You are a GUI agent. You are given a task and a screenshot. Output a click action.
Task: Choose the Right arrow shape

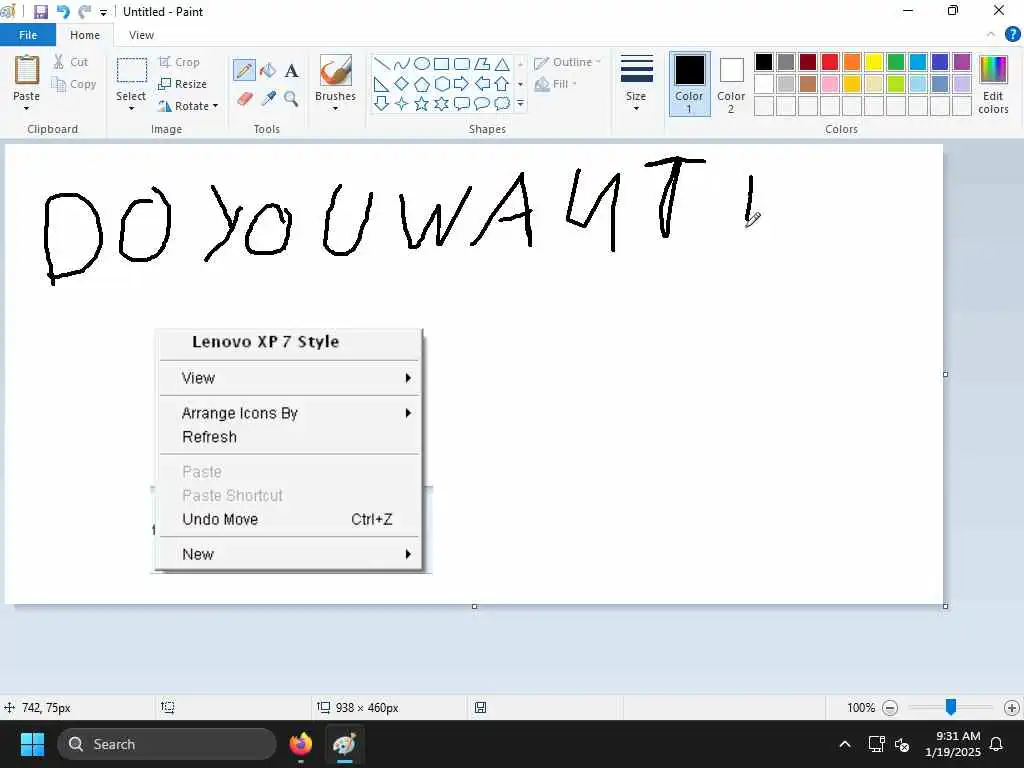coord(462,84)
